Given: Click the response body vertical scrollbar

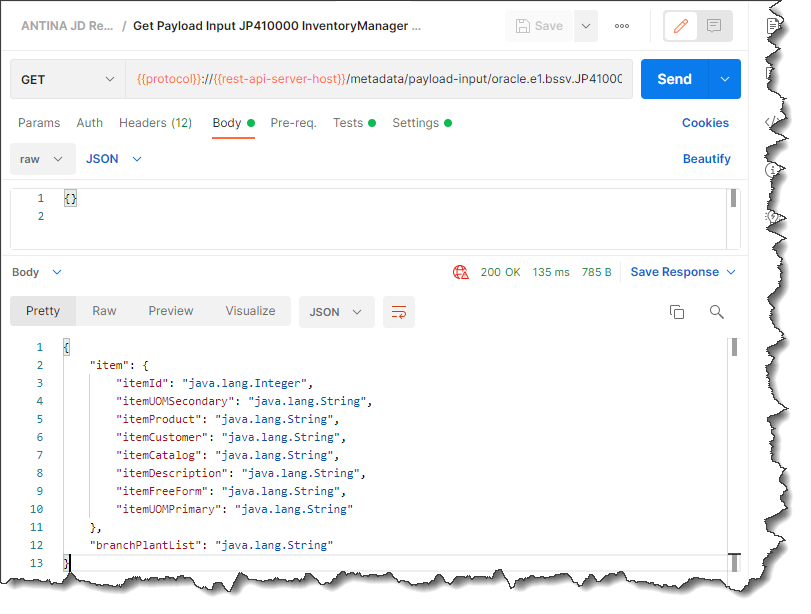Looking at the screenshot, I should tap(734, 347).
